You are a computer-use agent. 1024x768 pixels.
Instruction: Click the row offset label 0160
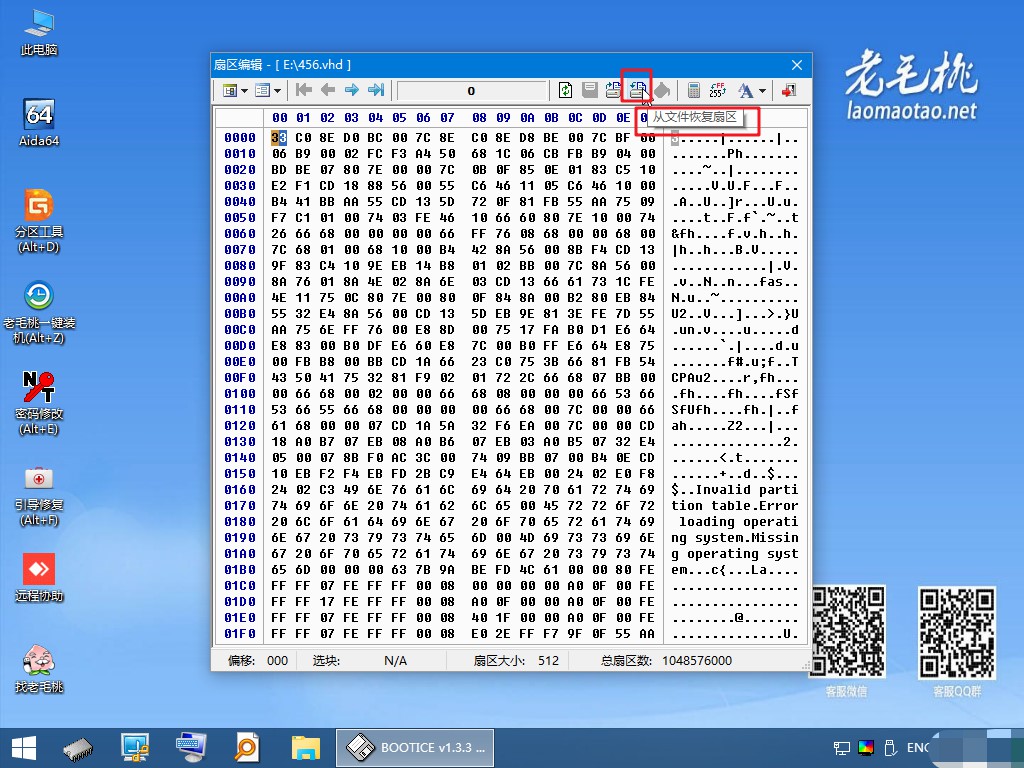(x=240, y=490)
